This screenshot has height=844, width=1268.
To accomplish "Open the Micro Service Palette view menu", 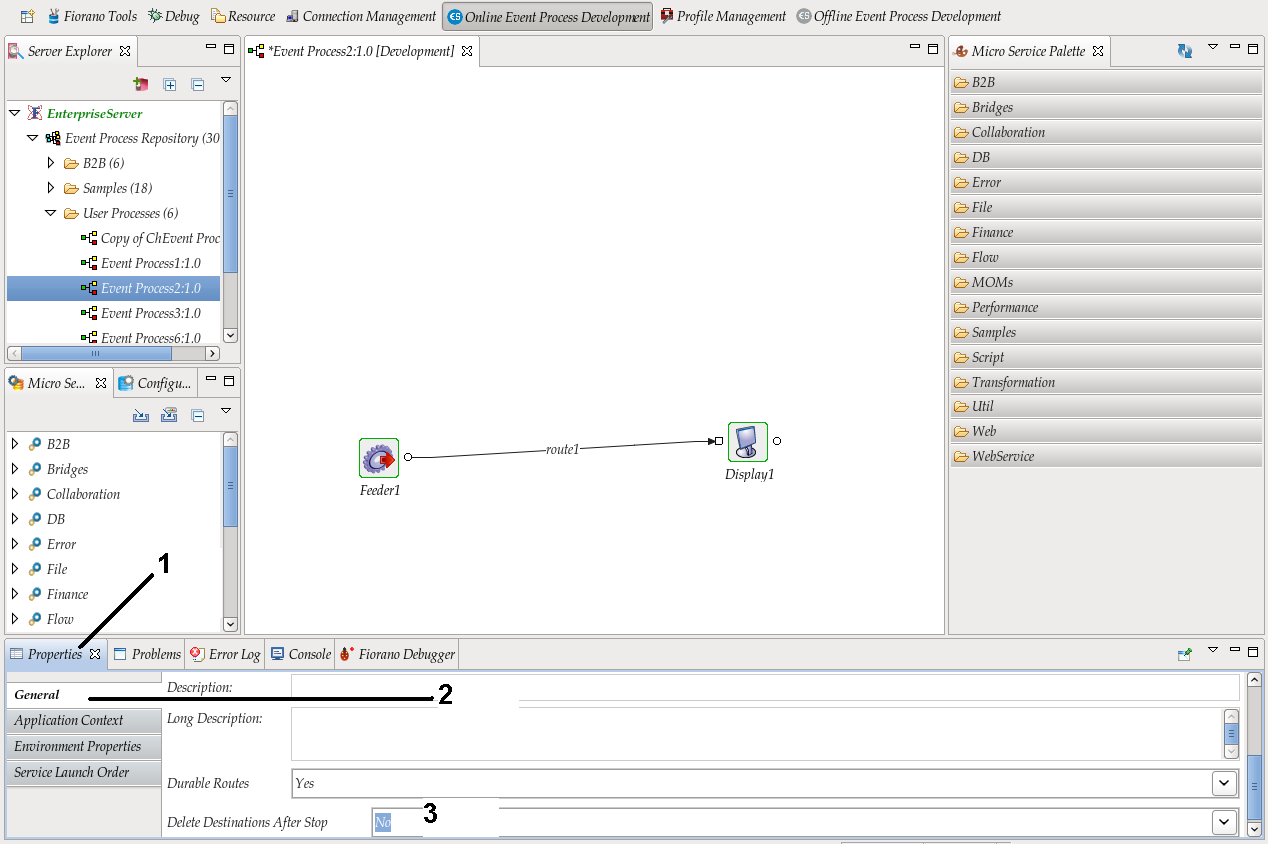I will point(1213,47).
